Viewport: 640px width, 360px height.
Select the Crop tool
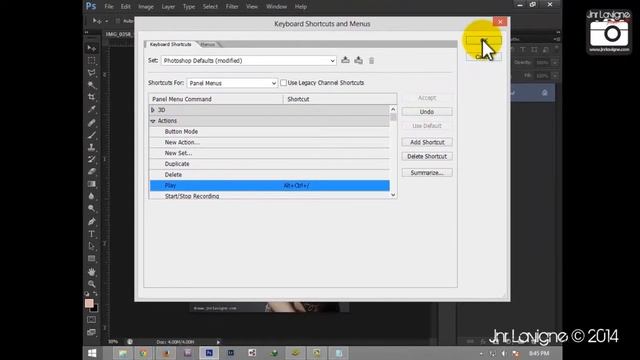[92, 97]
